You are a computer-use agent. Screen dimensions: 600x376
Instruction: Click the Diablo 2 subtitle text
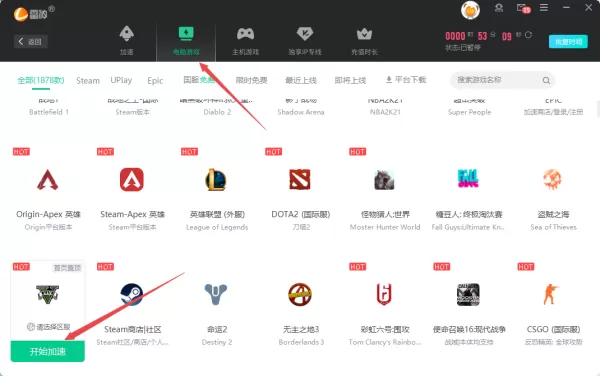217,112
